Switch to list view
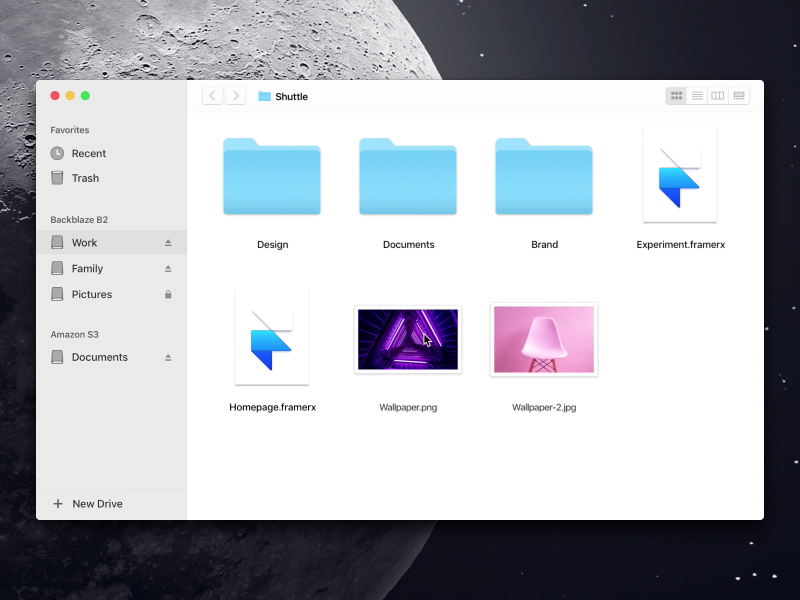This screenshot has height=600, width=800. coord(697,96)
